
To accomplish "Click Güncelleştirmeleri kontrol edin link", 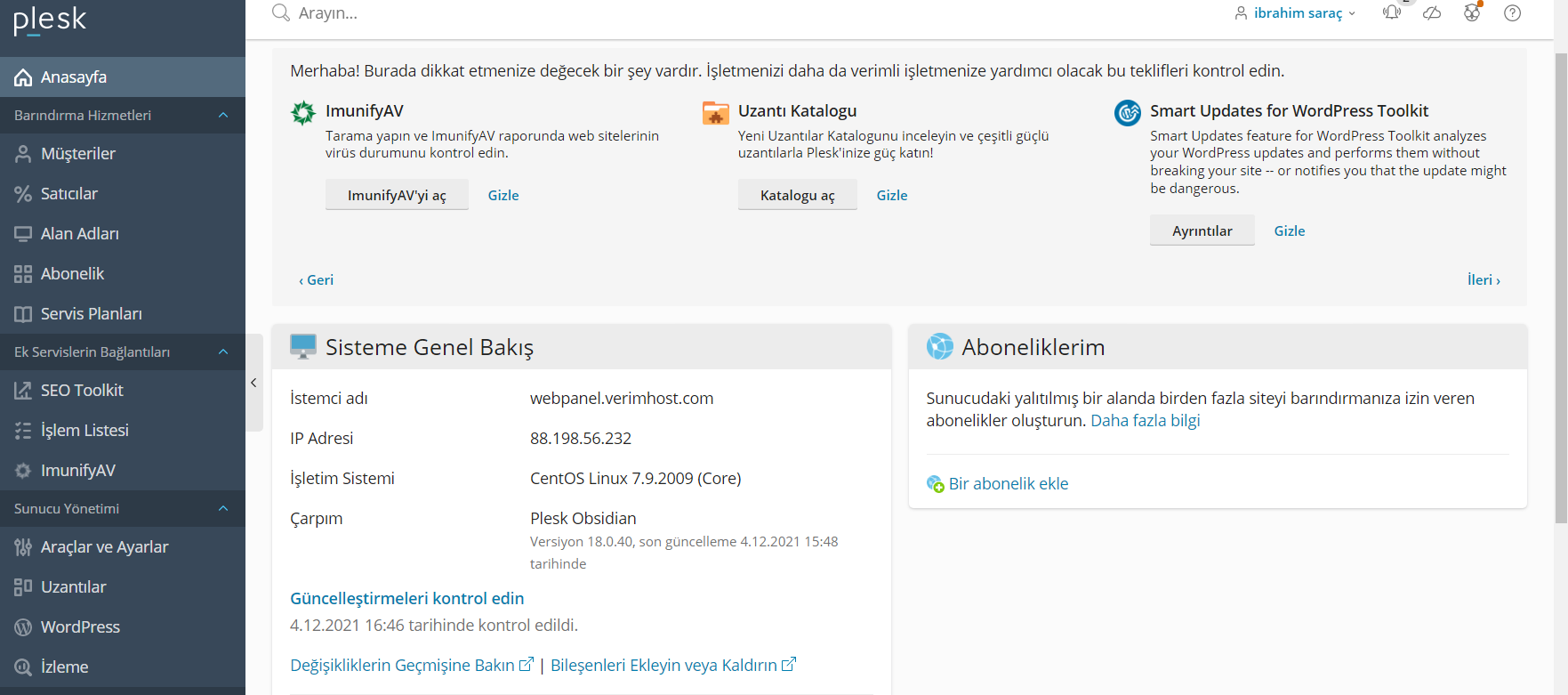I will click(x=407, y=599).
